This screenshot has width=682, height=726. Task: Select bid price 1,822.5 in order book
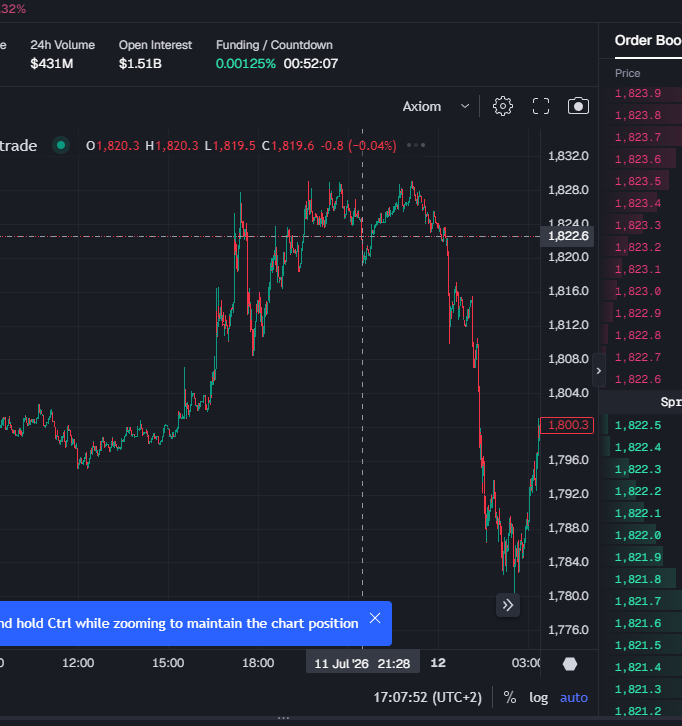638,425
